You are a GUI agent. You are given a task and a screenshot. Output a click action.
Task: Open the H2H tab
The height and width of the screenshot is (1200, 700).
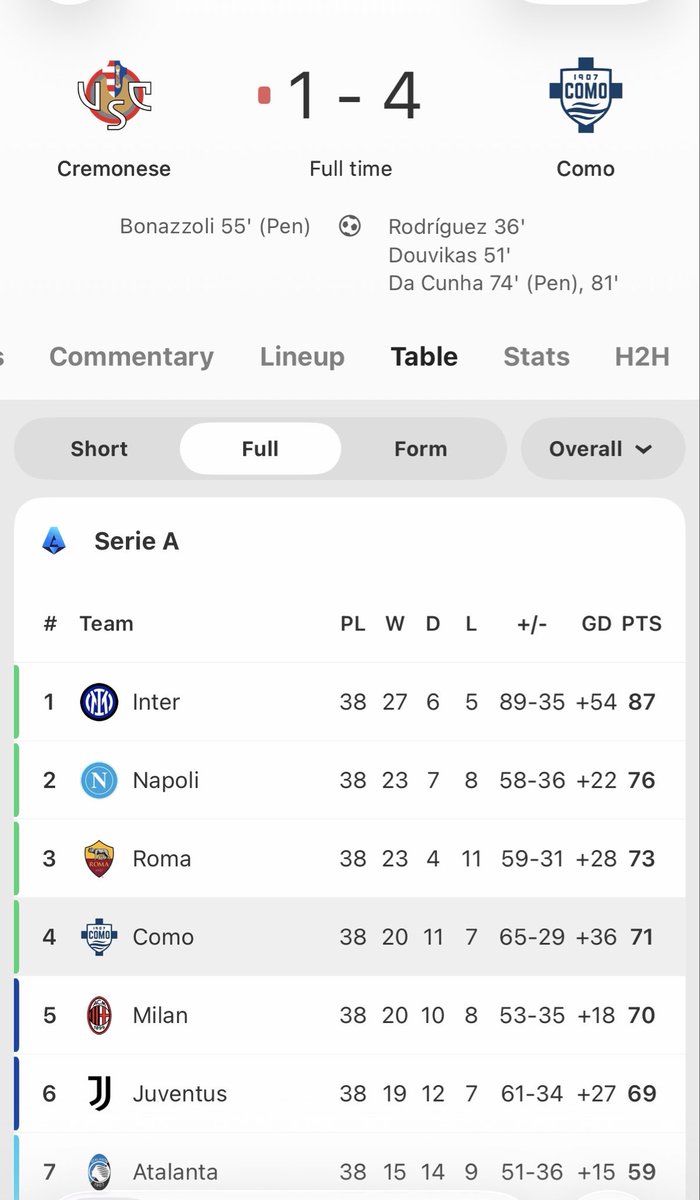[x=642, y=357]
